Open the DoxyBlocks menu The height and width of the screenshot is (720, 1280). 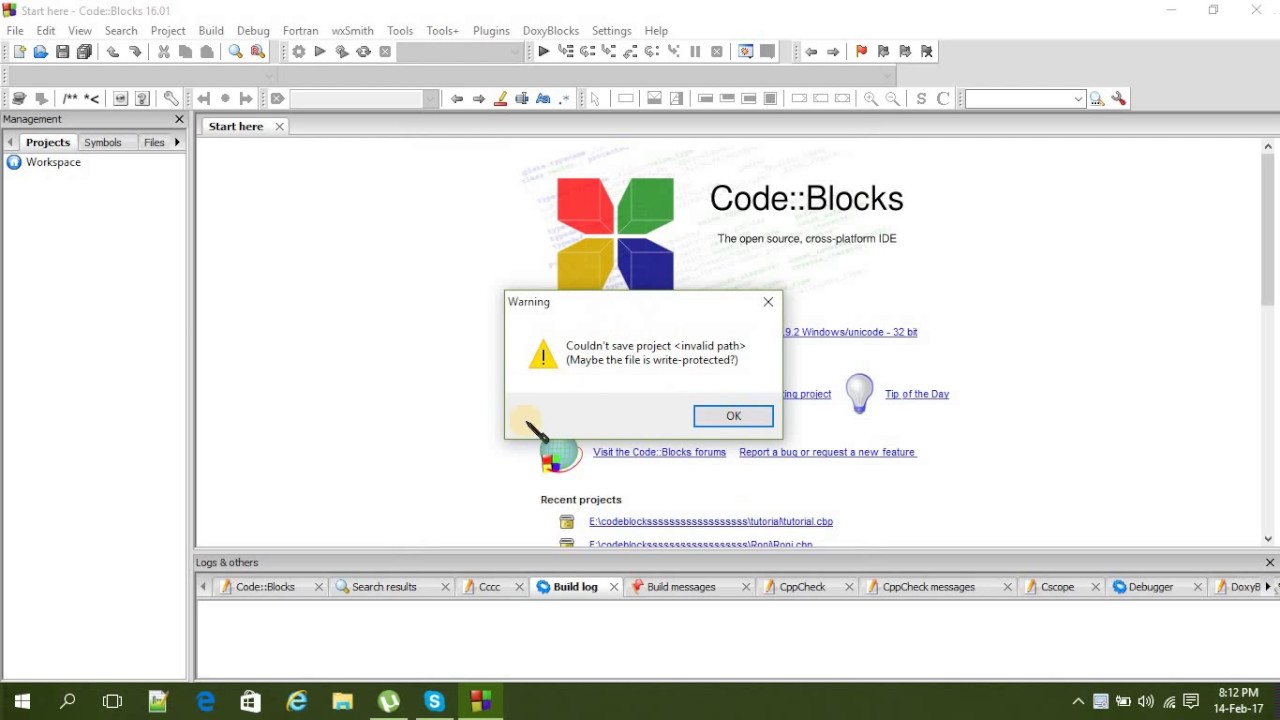[x=551, y=31]
